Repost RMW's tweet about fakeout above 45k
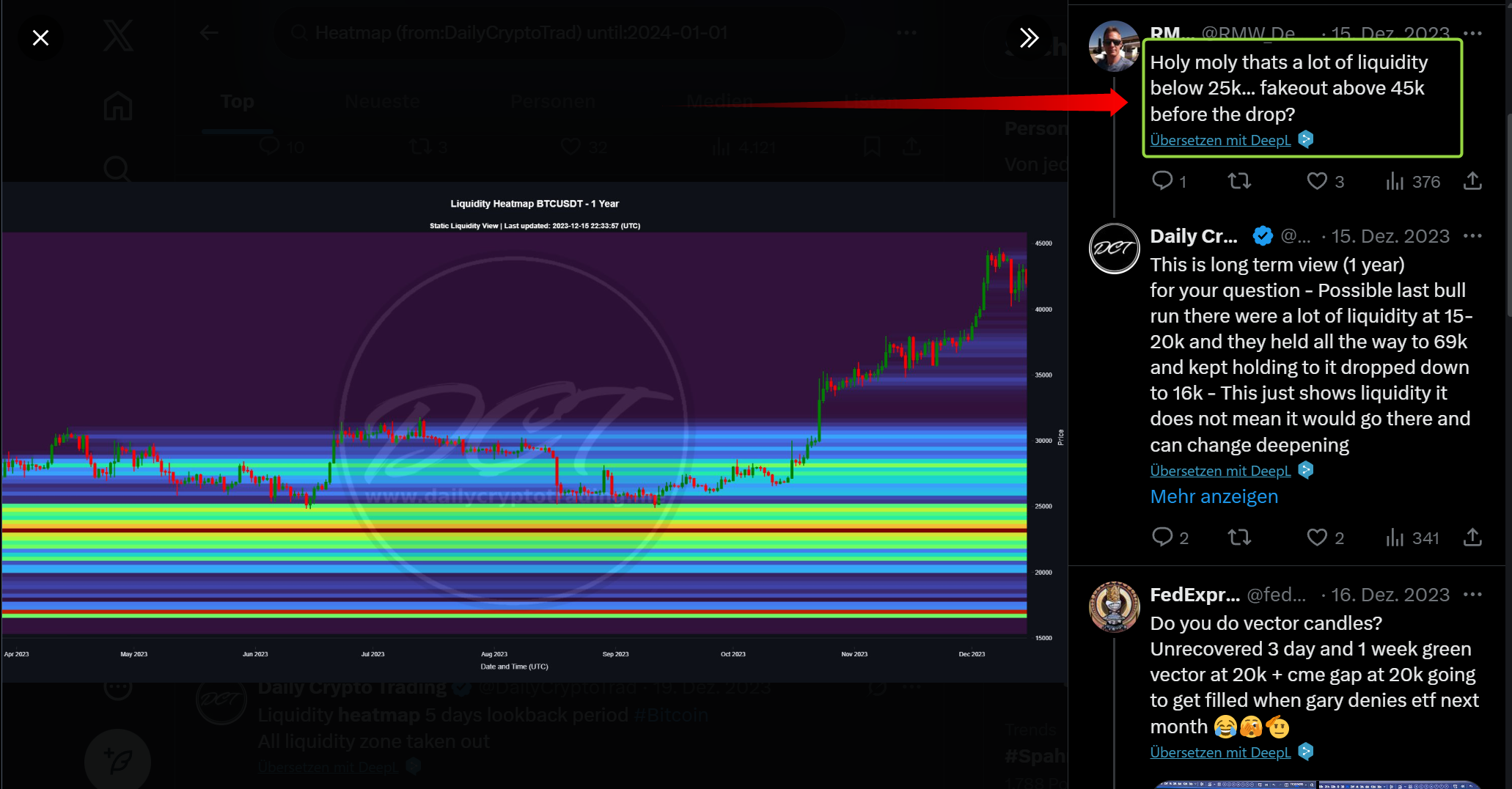 coord(1239,181)
